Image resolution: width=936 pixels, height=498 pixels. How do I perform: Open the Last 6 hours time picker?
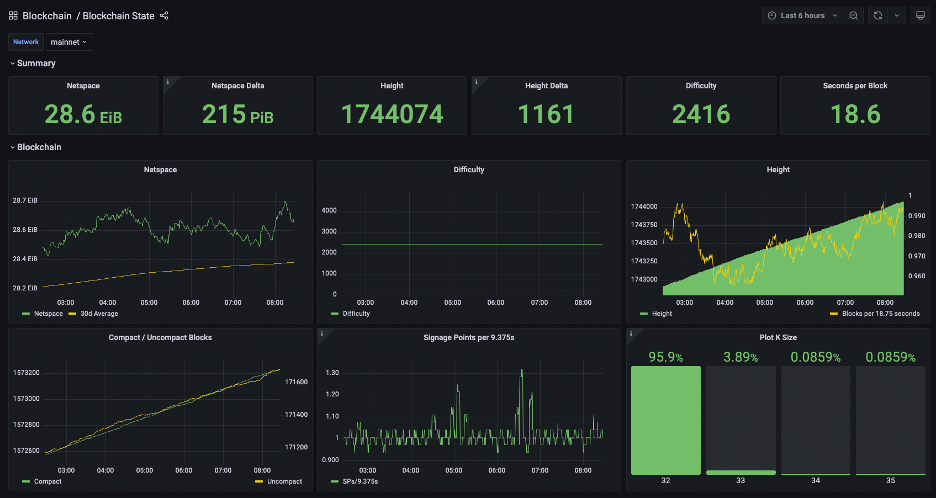(x=802, y=16)
